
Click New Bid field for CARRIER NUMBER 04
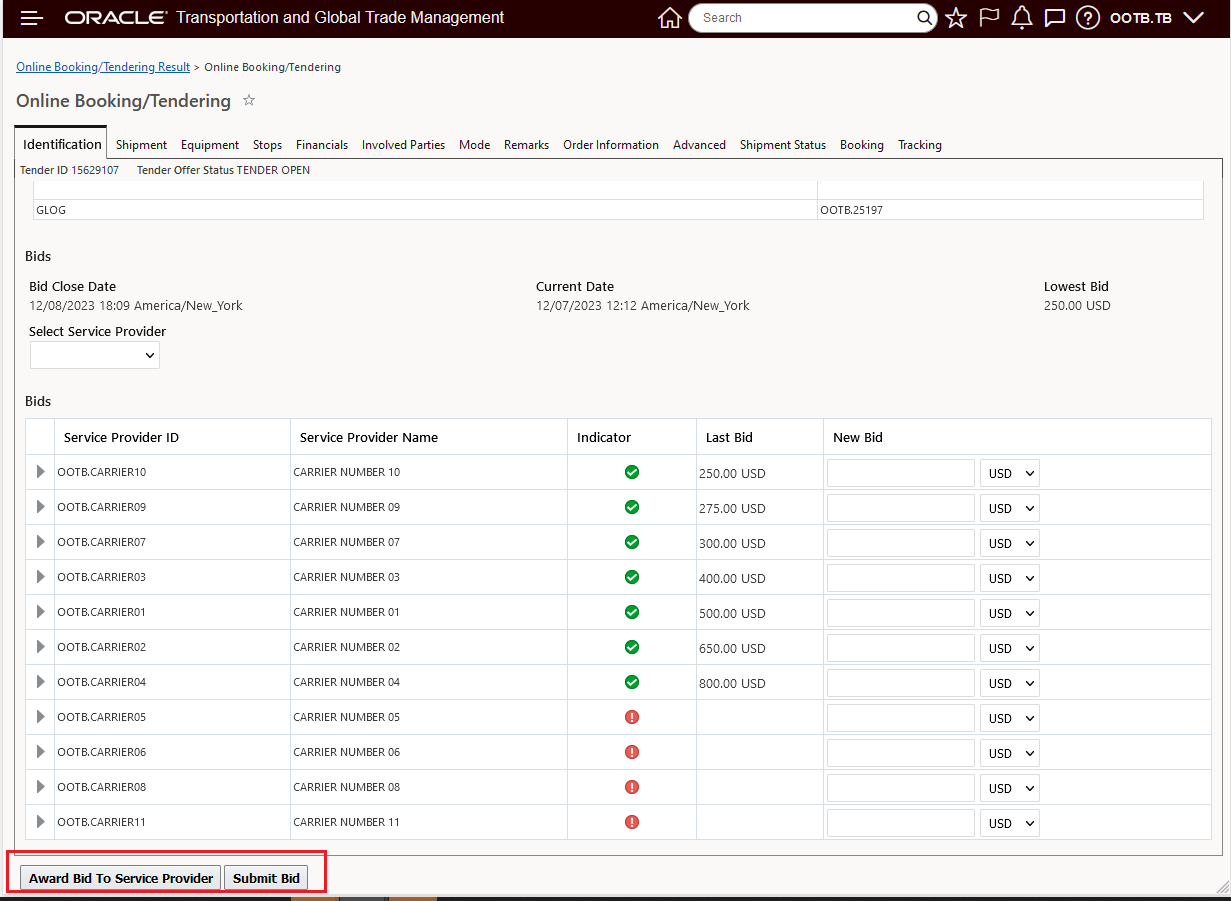(x=901, y=683)
